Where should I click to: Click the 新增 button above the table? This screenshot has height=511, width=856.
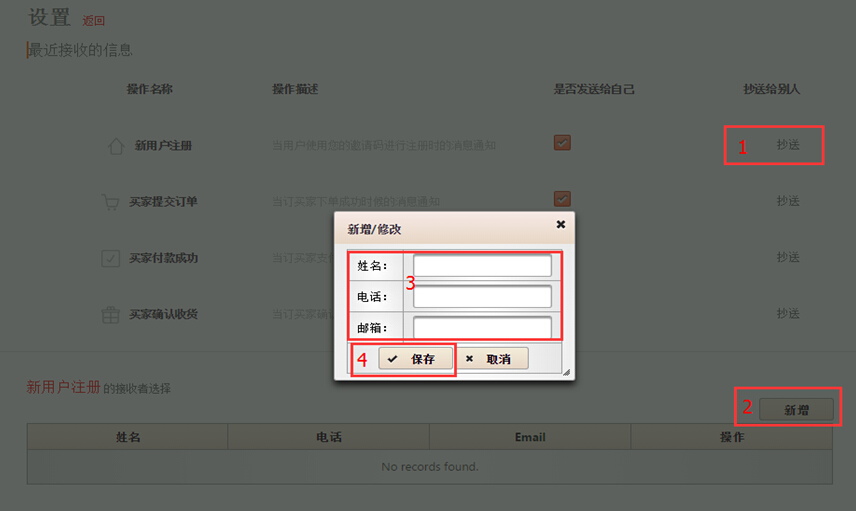coord(796,409)
